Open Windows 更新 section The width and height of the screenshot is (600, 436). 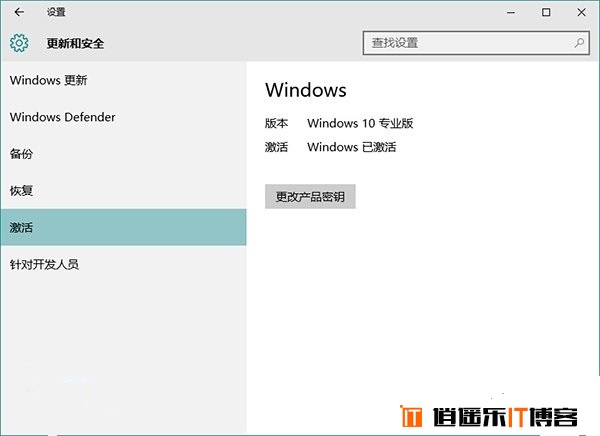point(123,80)
